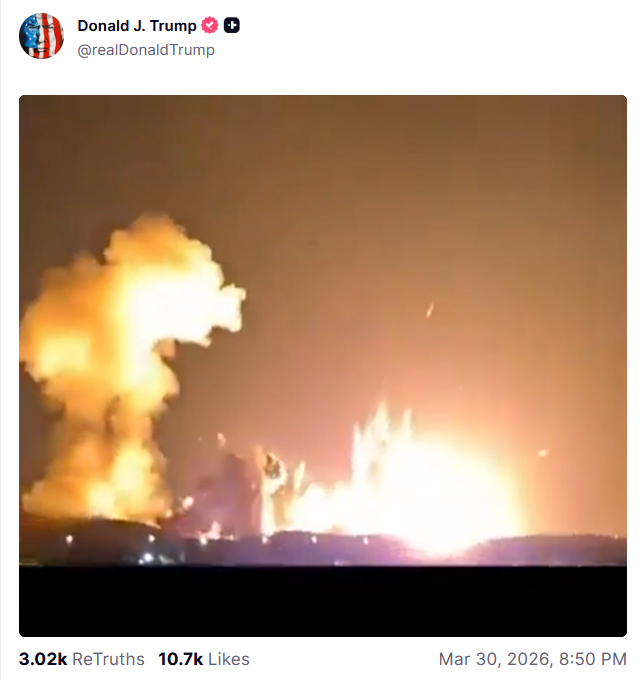The image size is (641, 681).
Task: Click the cluster of white city lights
Action: tap(150, 558)
